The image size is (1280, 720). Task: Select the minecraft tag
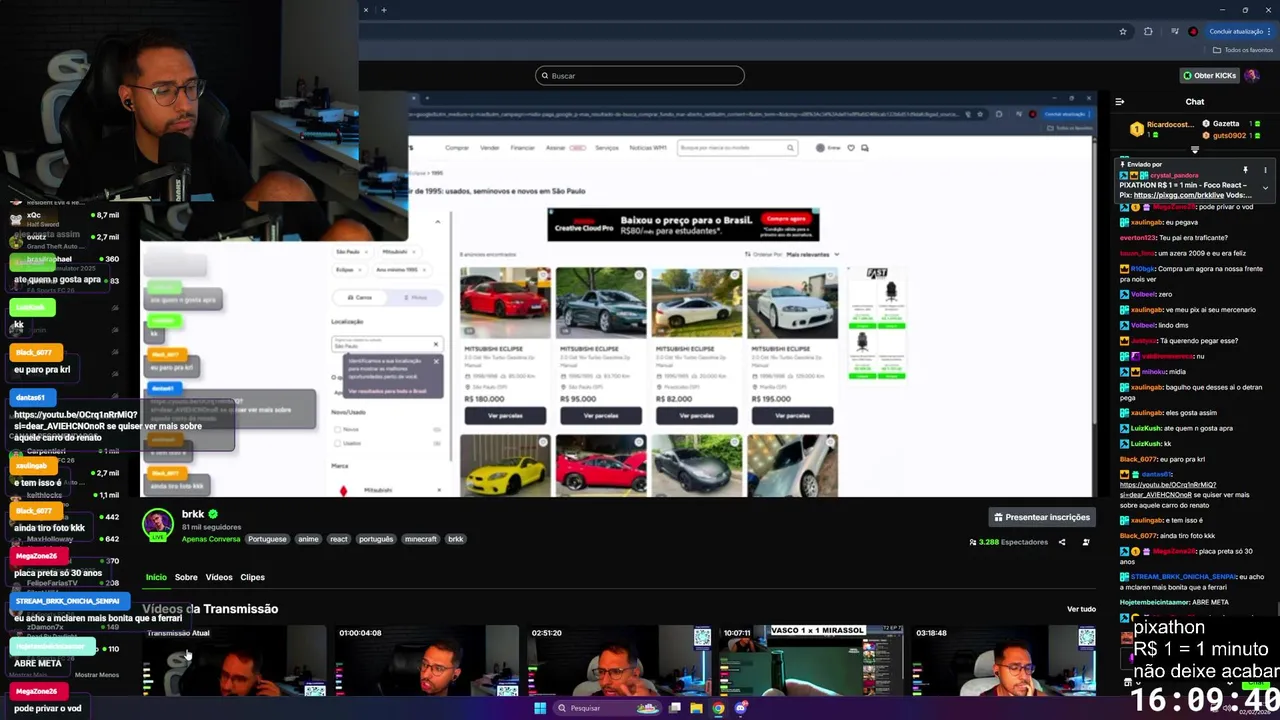point(420,539)
